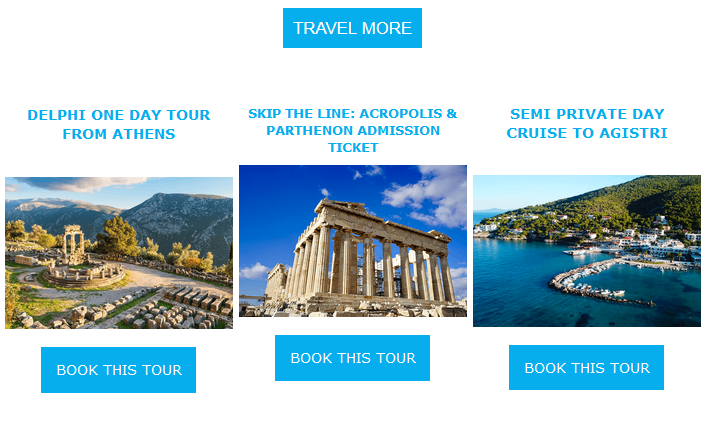Select the Agistri harbor photo
Screen dimensions: 708x430
pos(586,251)
